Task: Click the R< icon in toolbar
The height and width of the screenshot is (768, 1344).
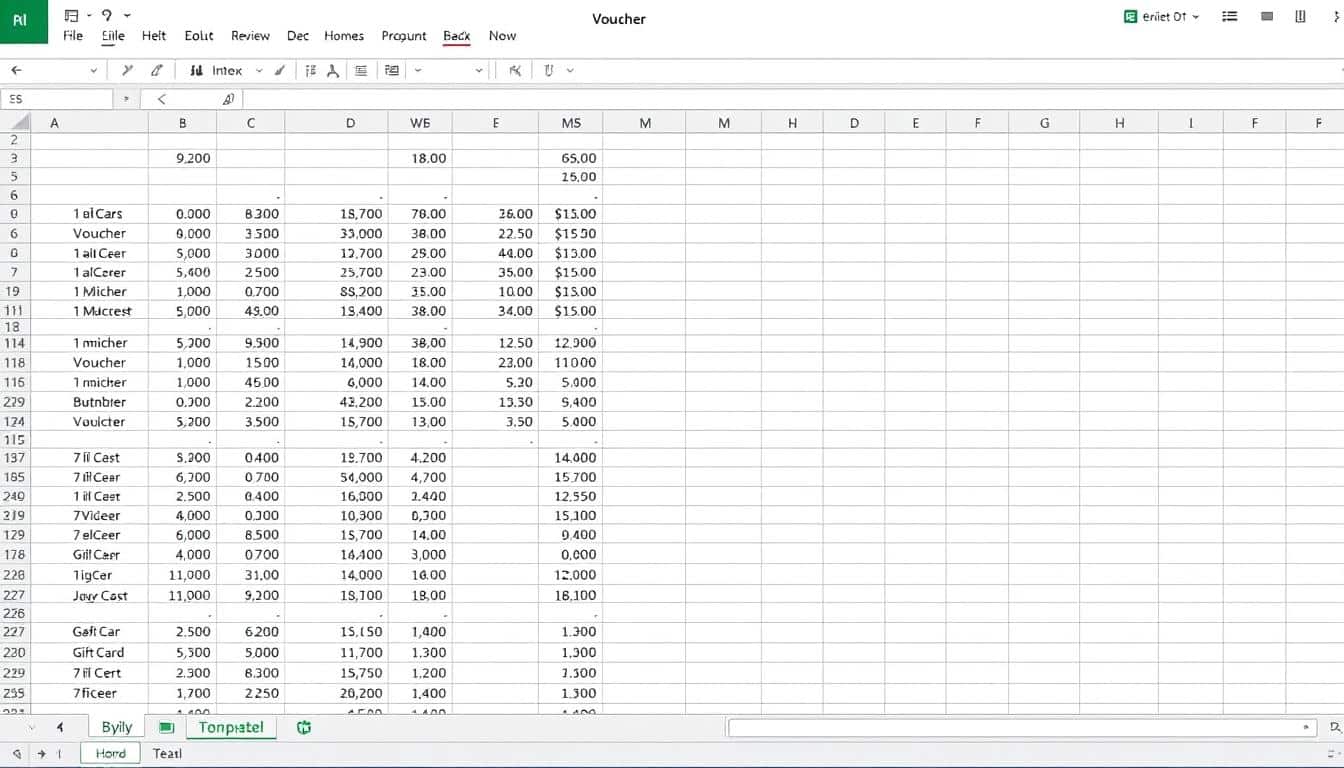Action: 515,70
